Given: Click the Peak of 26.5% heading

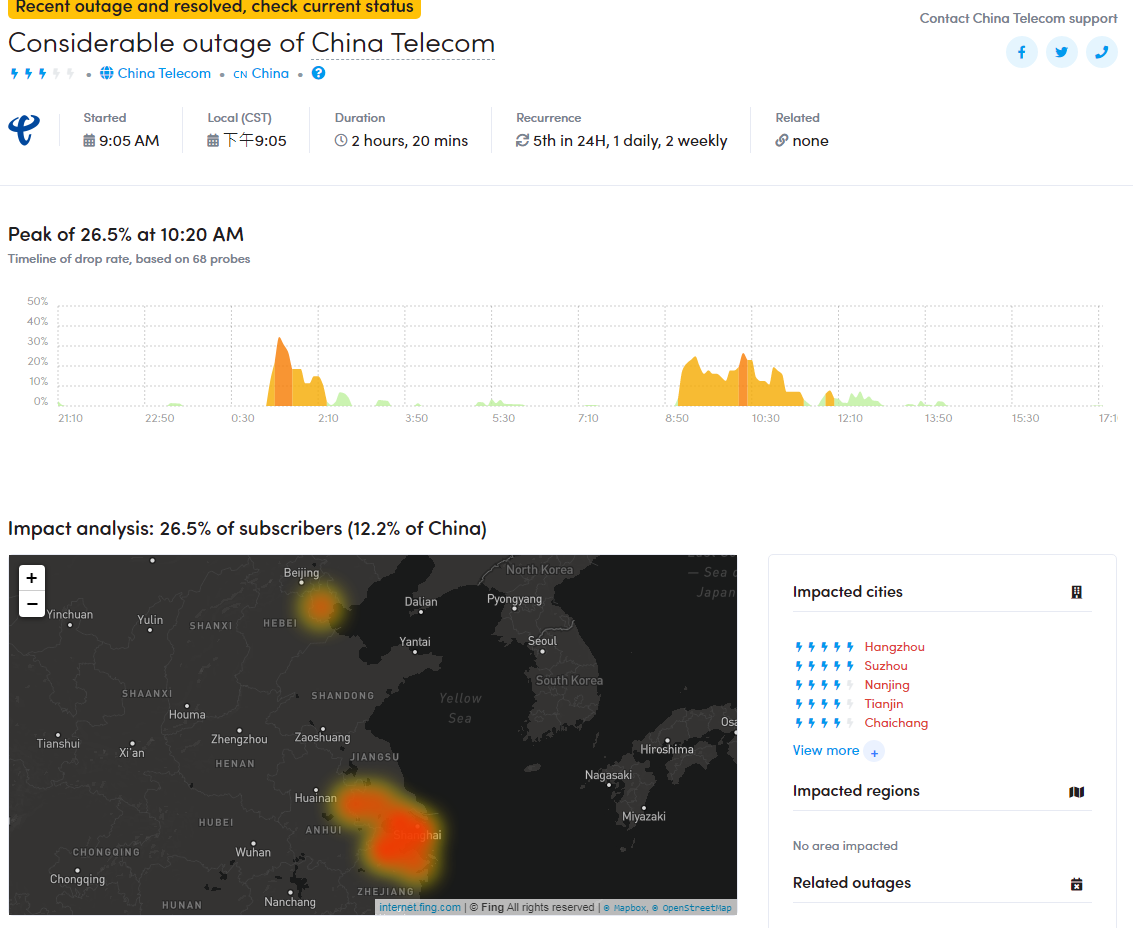Looking at the screenshot, I should click(x=125, y=234).
